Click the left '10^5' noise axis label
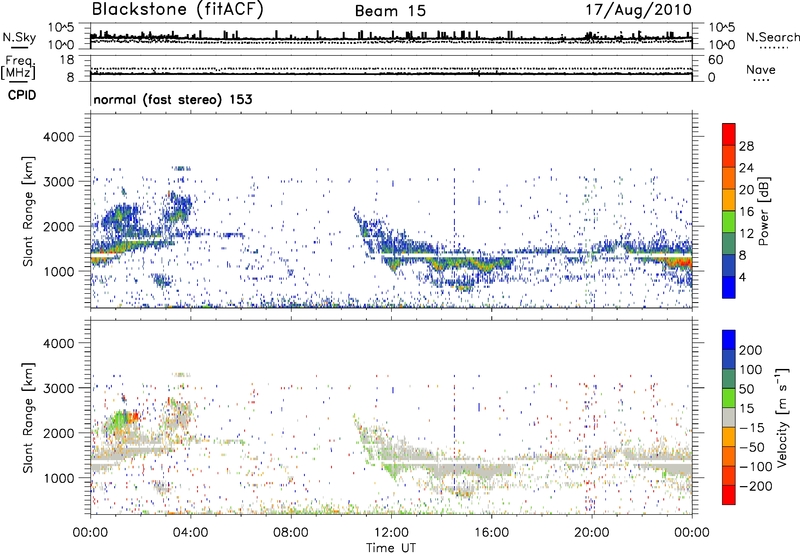This screenshot has width=800, height=554. coord(62,27)
